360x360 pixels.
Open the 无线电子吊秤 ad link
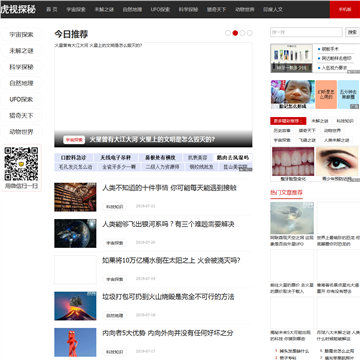point(115,158)
